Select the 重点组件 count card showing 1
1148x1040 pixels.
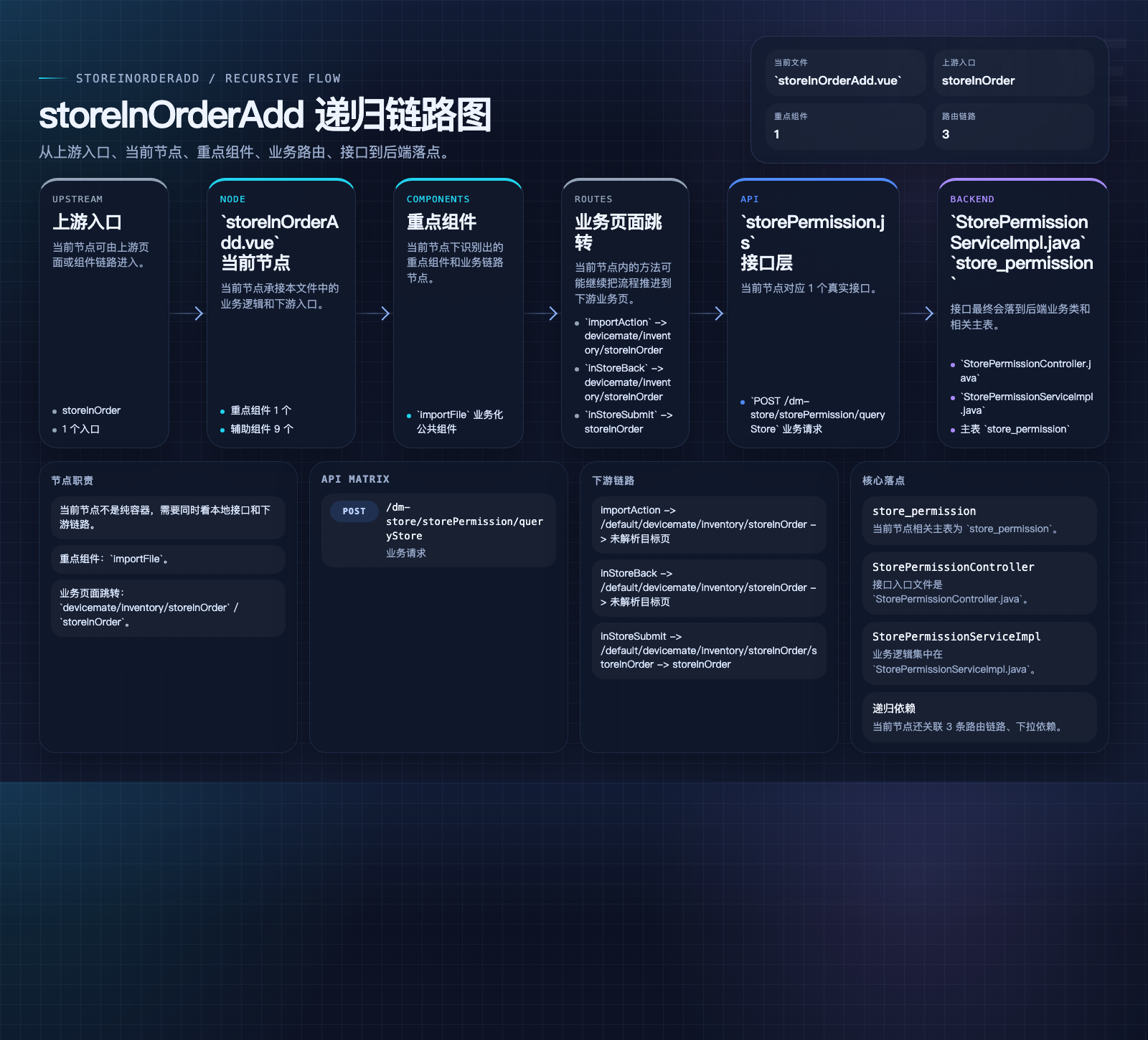pyautogui.click(x=846, y=126)
